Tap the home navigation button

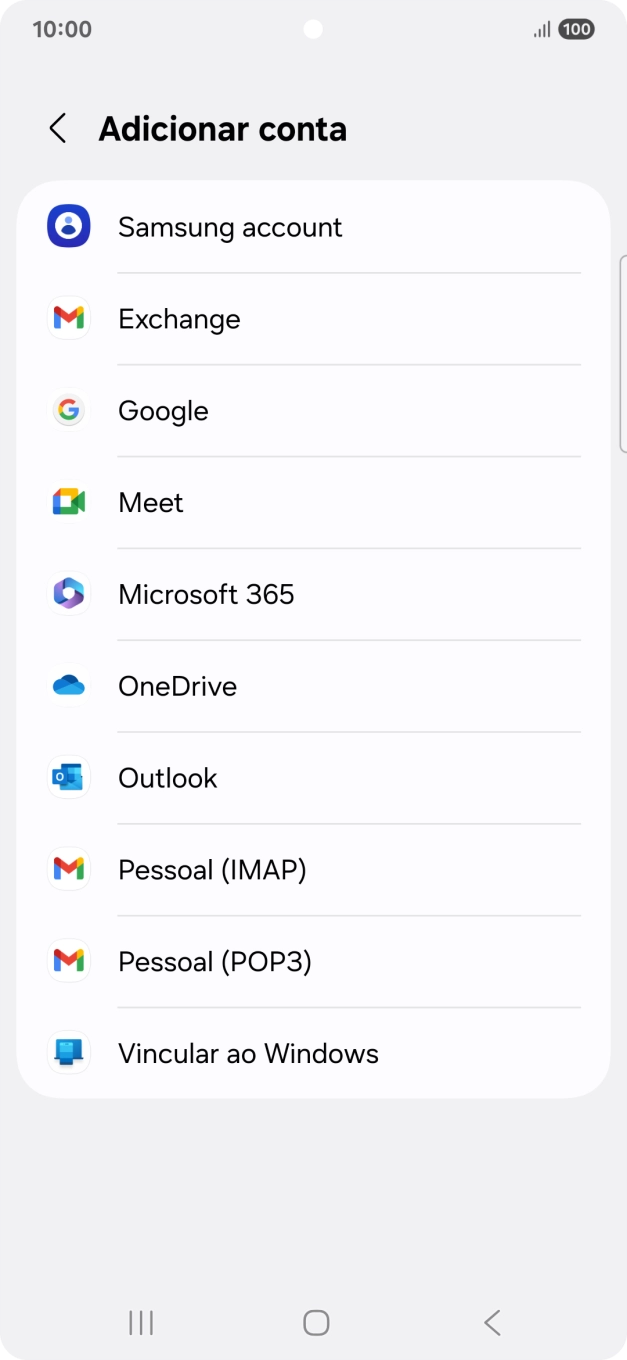click(x=316, y=1323)
